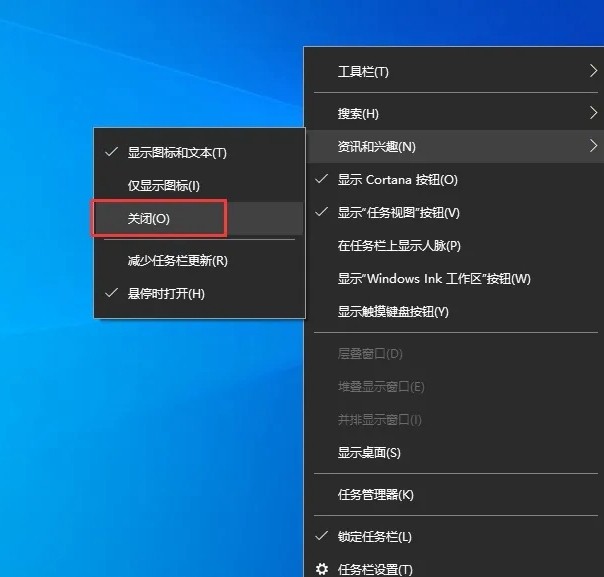Open 任务栏设置(T)
Viewport: 604px width, 577px height.
point(455,569)
